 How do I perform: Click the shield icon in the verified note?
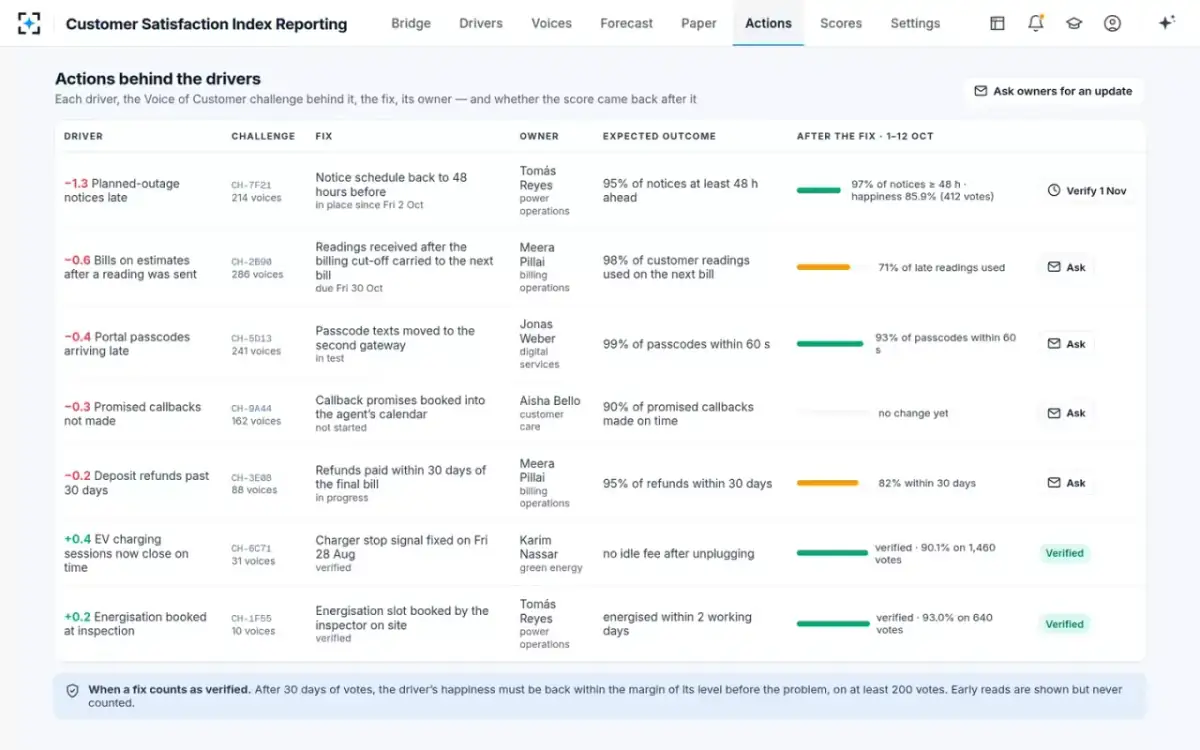pos(72,690)
